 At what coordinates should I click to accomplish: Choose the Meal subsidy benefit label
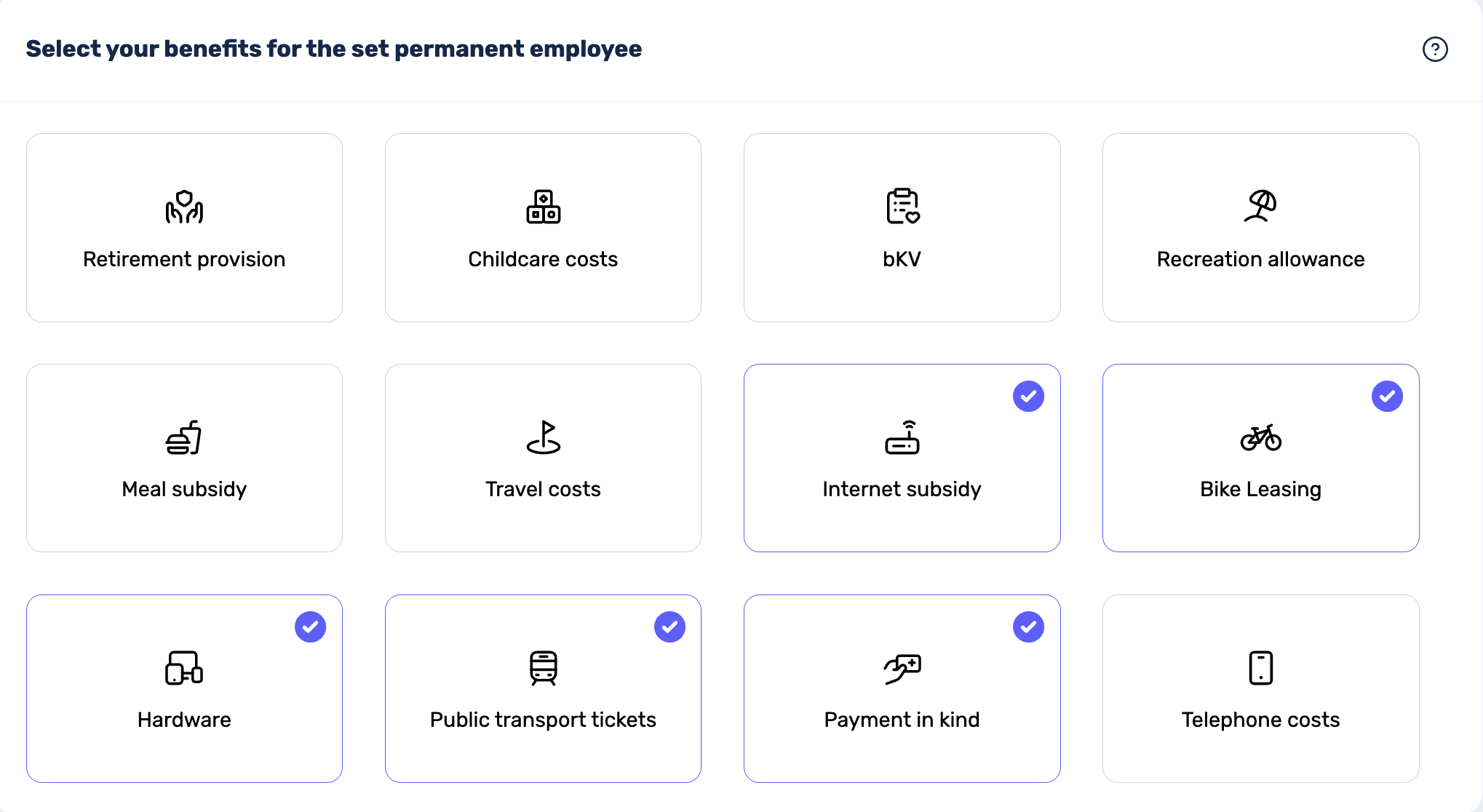[184, 489]
